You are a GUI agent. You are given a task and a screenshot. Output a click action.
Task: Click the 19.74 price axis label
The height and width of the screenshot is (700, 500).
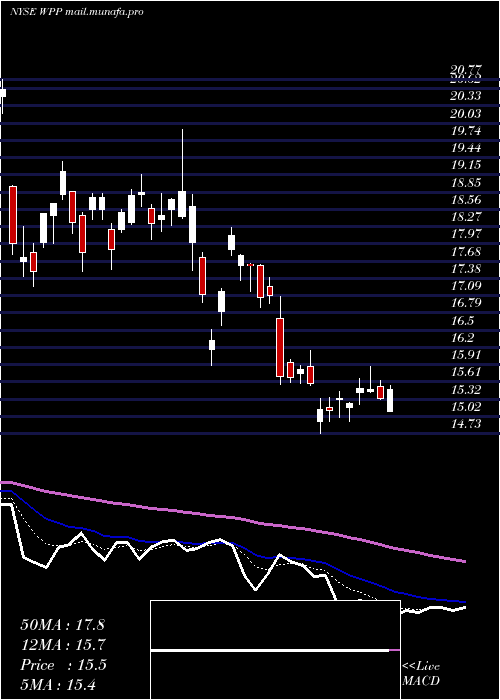[466, 131]
